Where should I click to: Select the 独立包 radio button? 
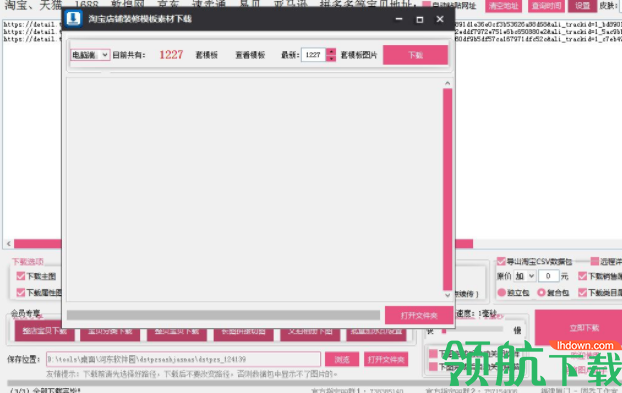coord(502,293)
